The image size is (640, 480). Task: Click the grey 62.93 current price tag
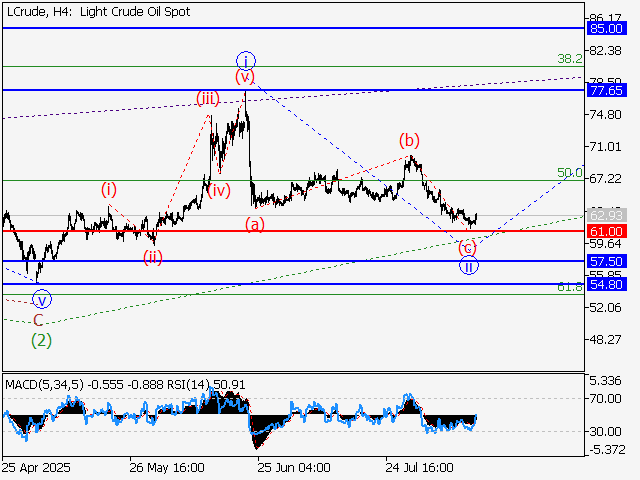(x=607, y=215)
